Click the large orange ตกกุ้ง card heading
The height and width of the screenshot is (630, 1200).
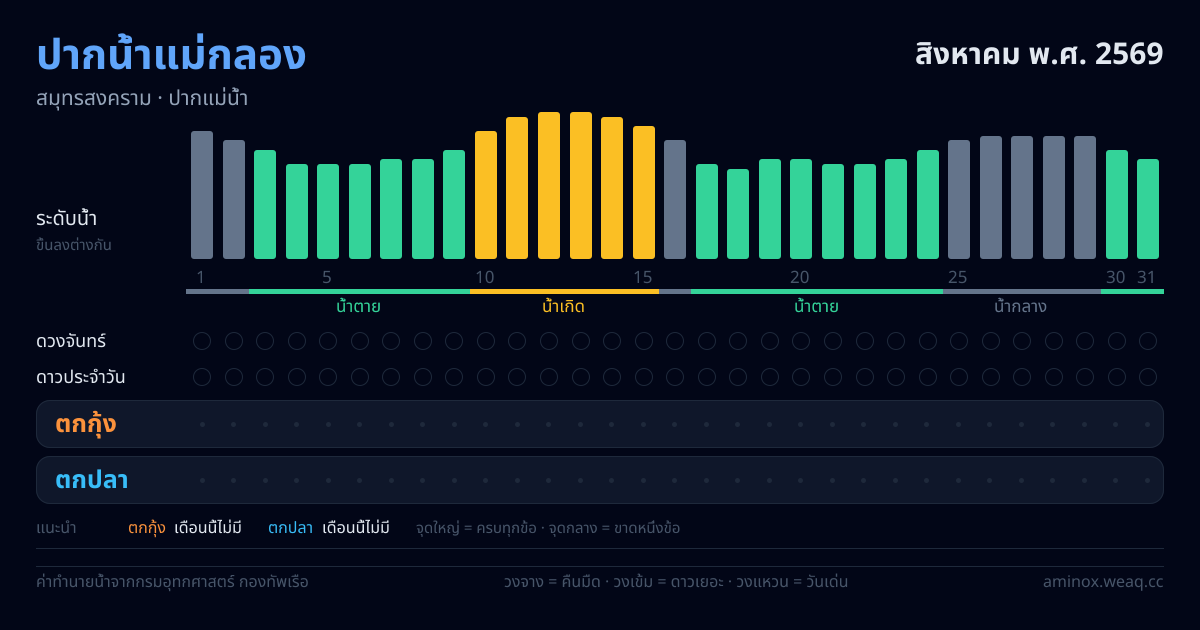[86, 424]
